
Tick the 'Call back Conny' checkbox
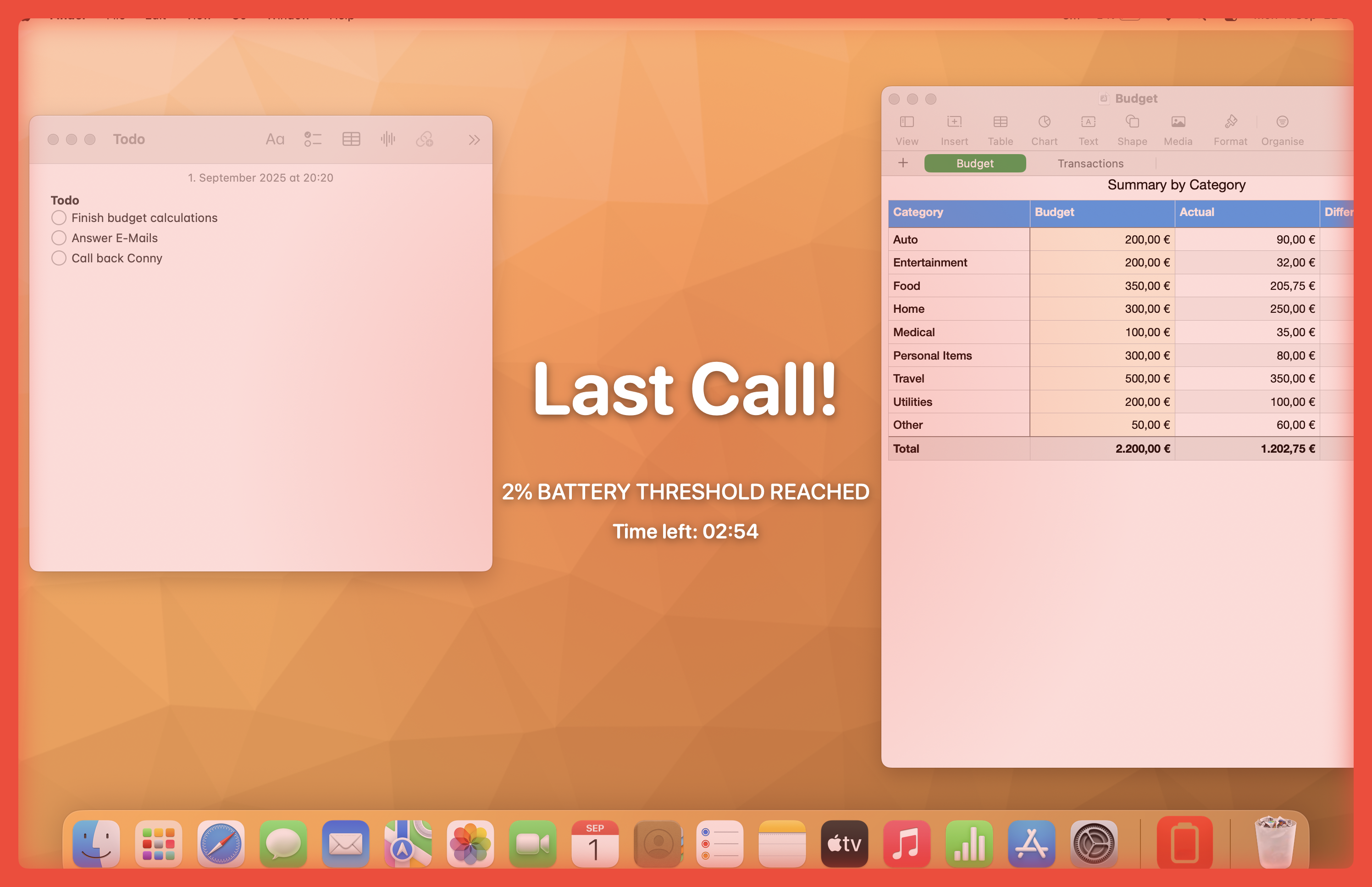point(58,258)
